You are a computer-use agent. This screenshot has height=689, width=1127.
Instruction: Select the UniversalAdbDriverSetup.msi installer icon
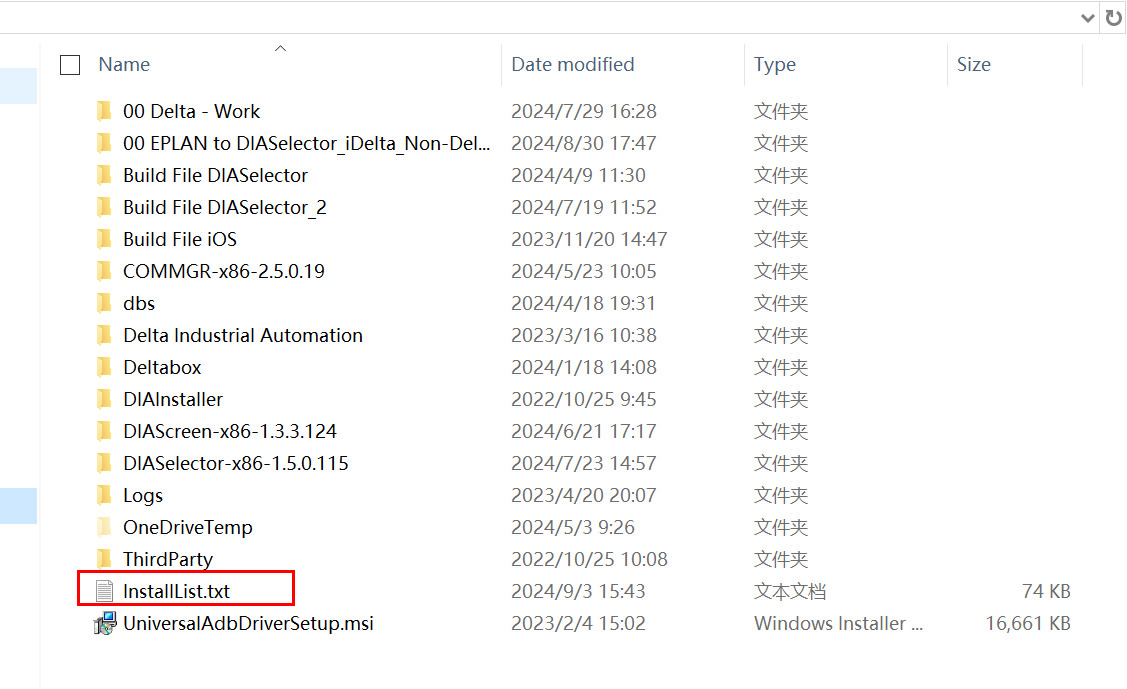[x=105, y=623]
